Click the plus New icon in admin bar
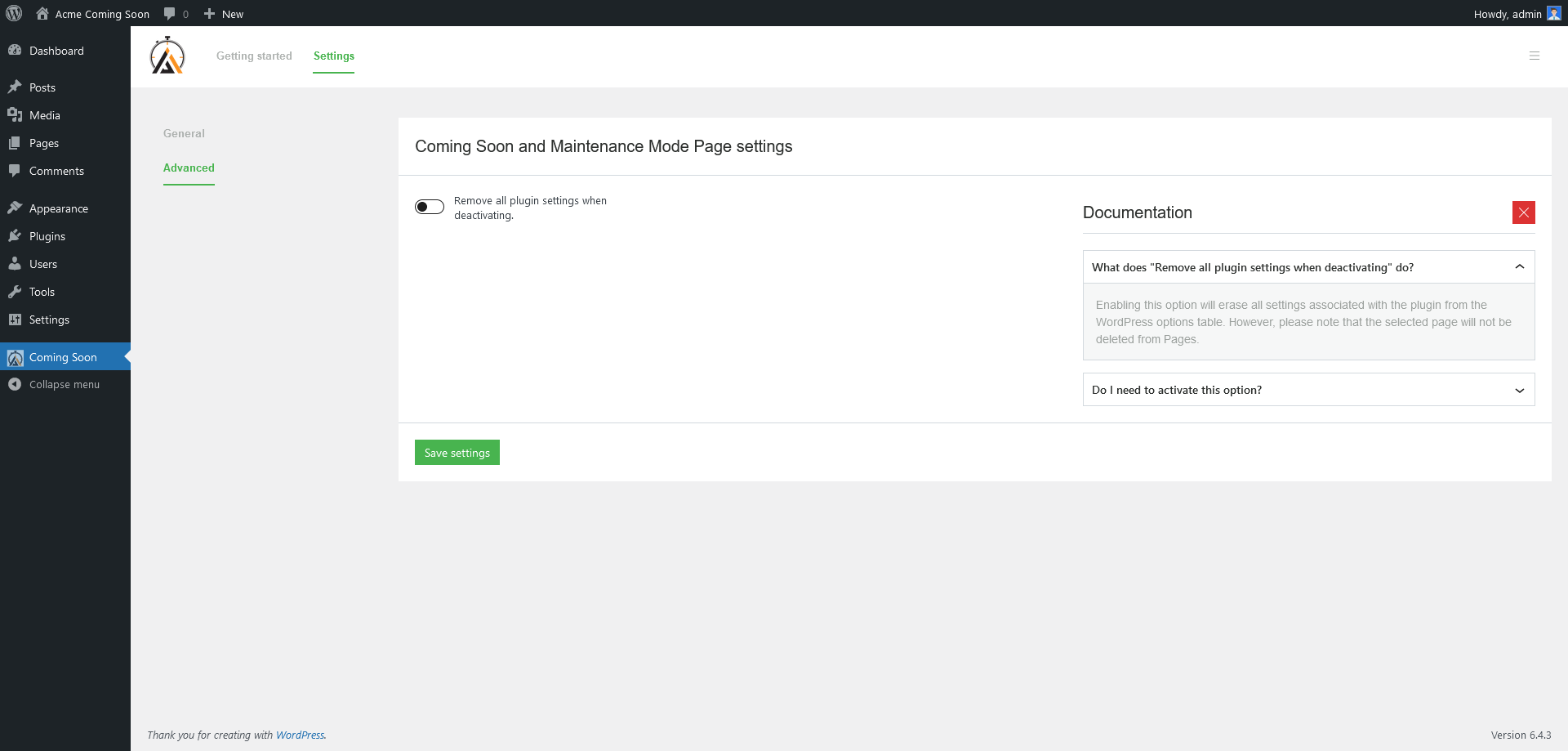Image resolution: width=1568 pixels, height=751 pixels. coord(209,14)
